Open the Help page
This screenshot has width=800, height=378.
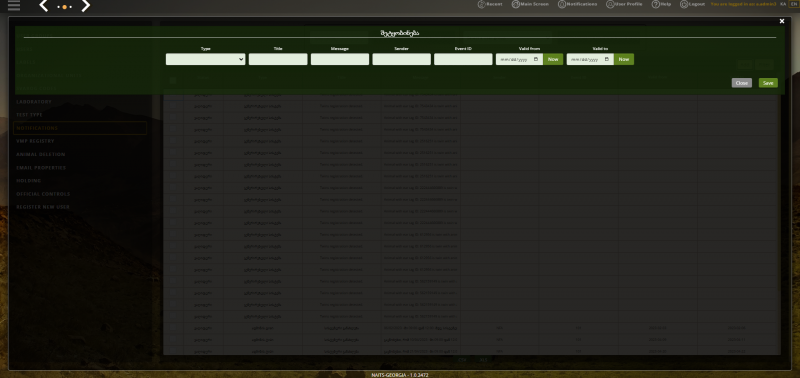661,4
